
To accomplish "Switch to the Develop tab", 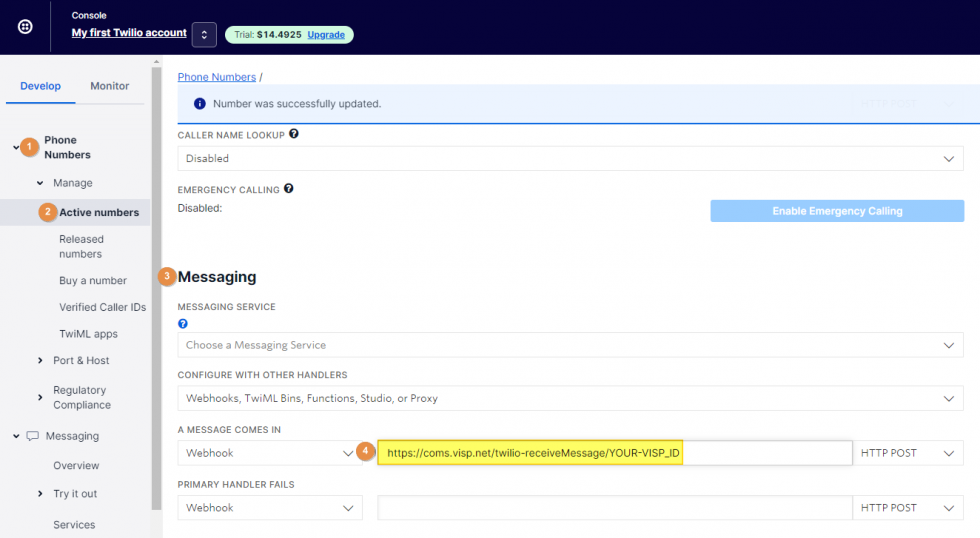I will [x=41, y=86].
